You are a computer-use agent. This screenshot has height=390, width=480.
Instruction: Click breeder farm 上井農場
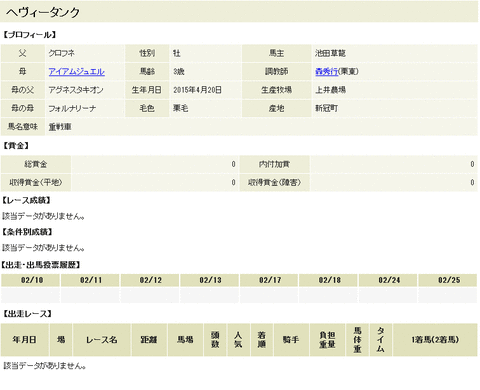click(x=330, y=90)
